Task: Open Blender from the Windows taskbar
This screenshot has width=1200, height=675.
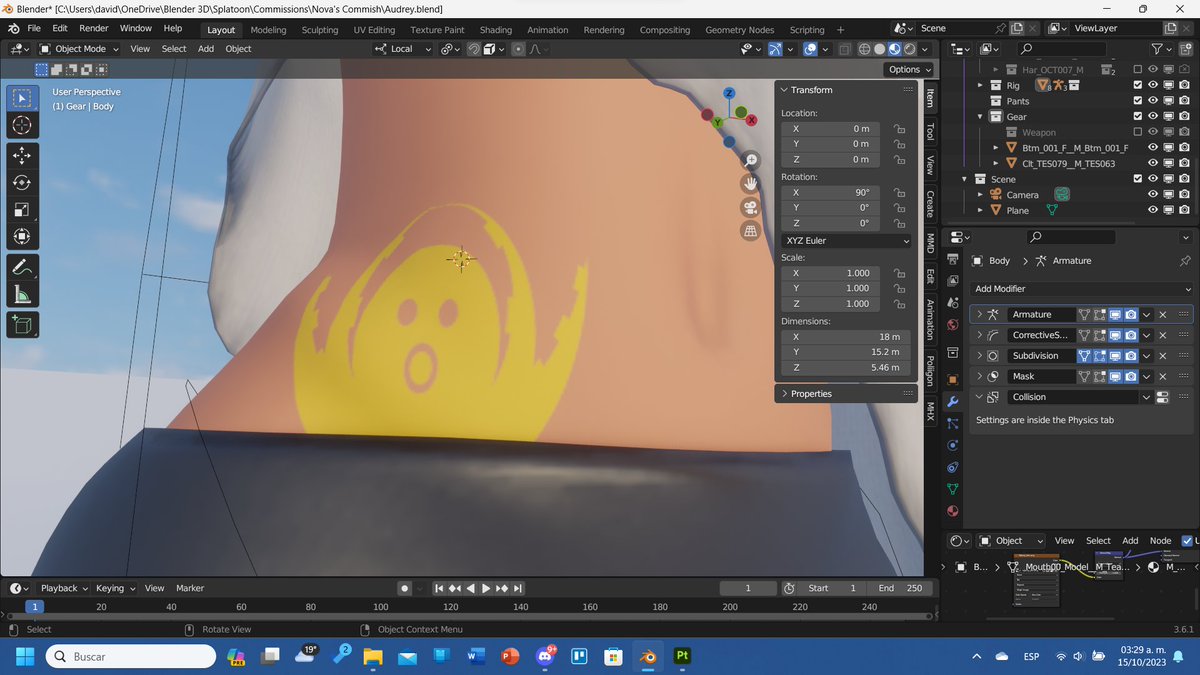Action: (x=648, y=656)
